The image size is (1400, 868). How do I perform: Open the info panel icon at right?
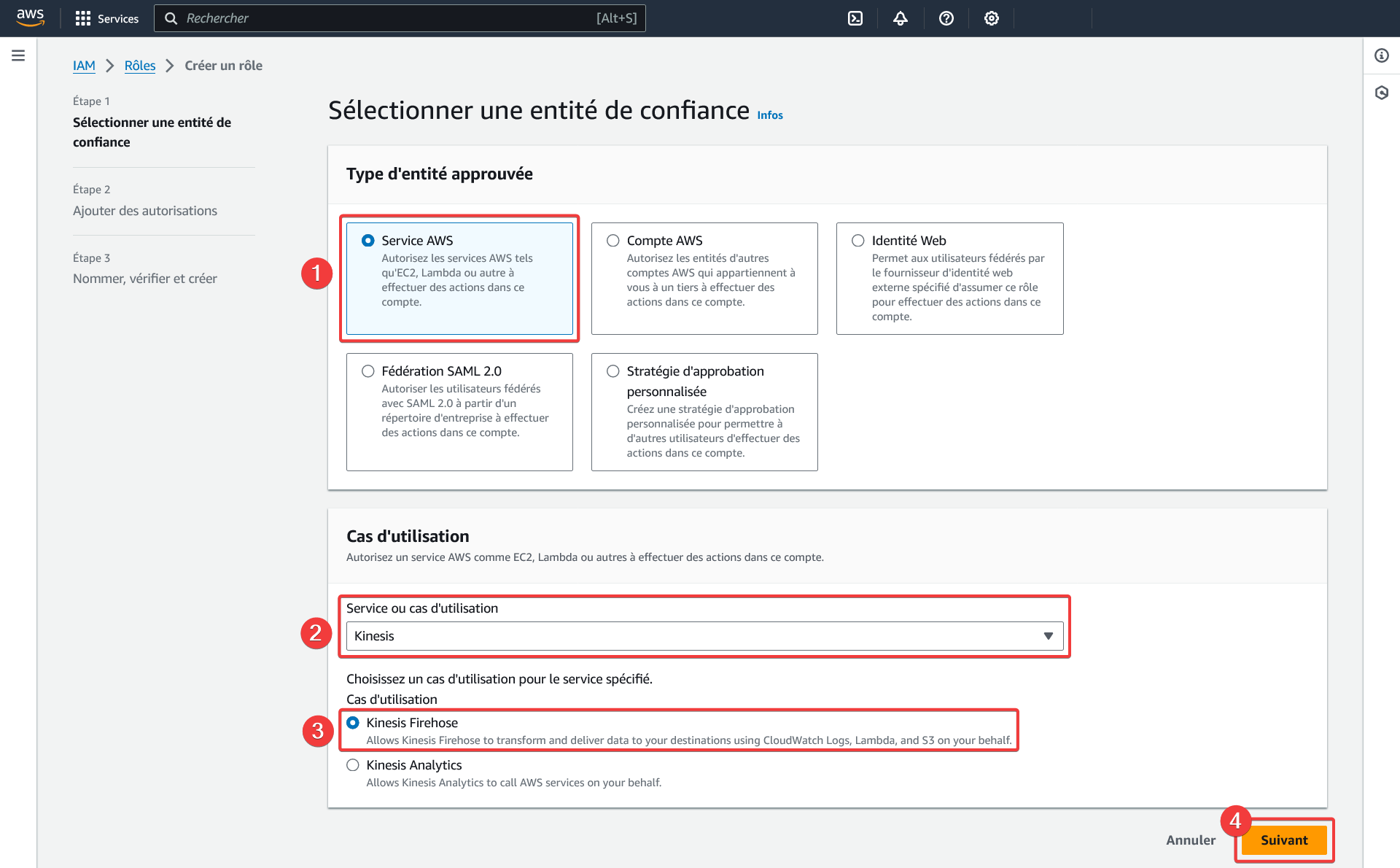(x=1382, y=55)
